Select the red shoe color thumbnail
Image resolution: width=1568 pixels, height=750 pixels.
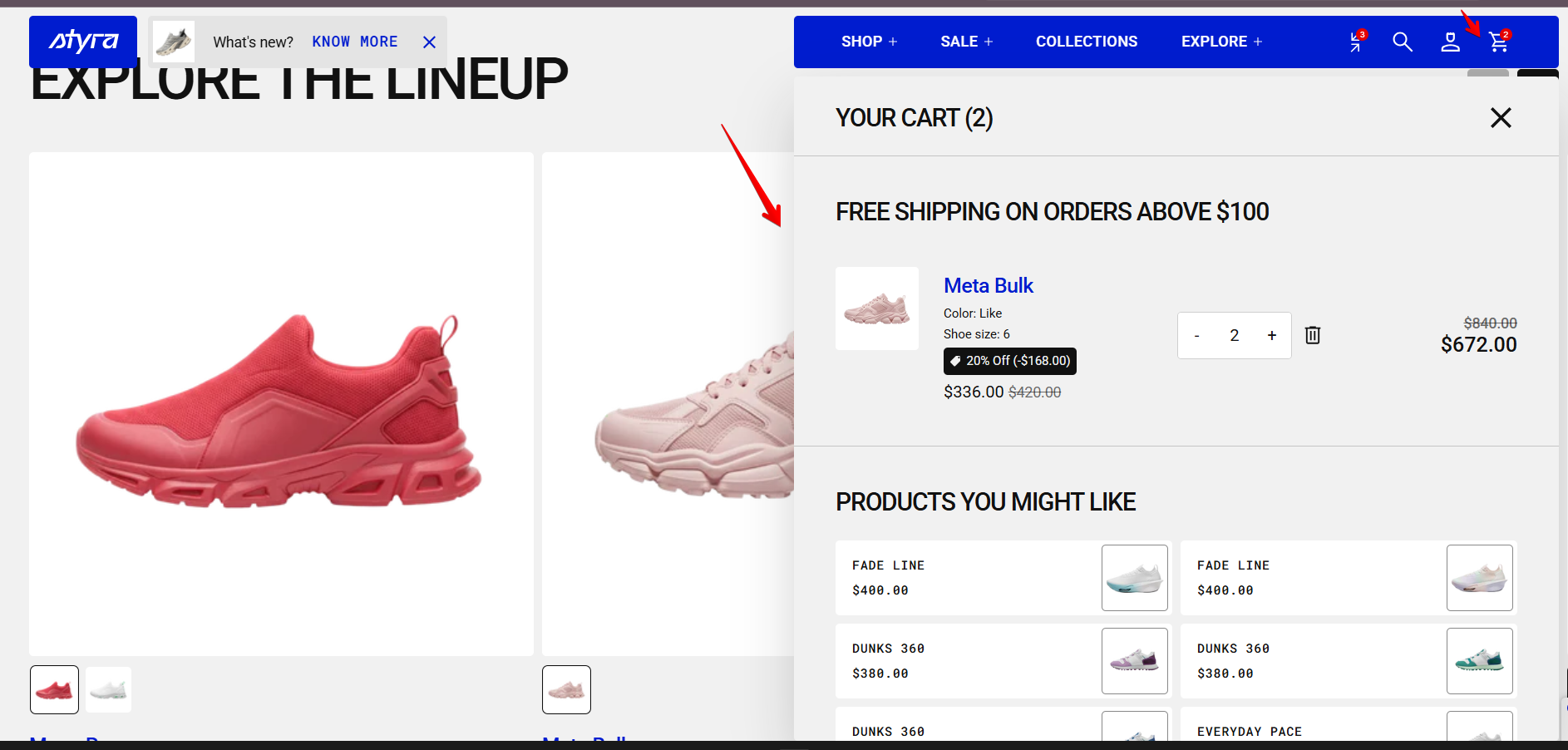(x=55, y=689)
